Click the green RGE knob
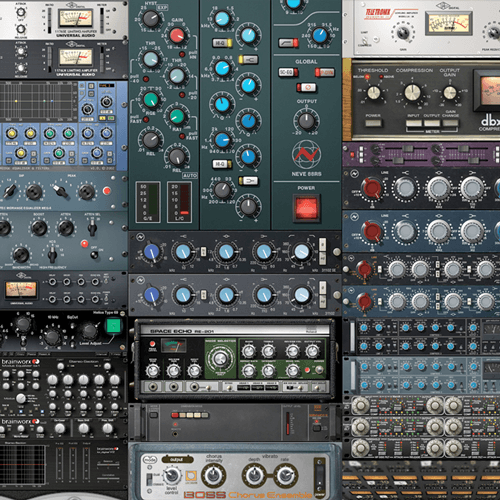The height and width of the screenshot is (500, 500). pos(150,99)
